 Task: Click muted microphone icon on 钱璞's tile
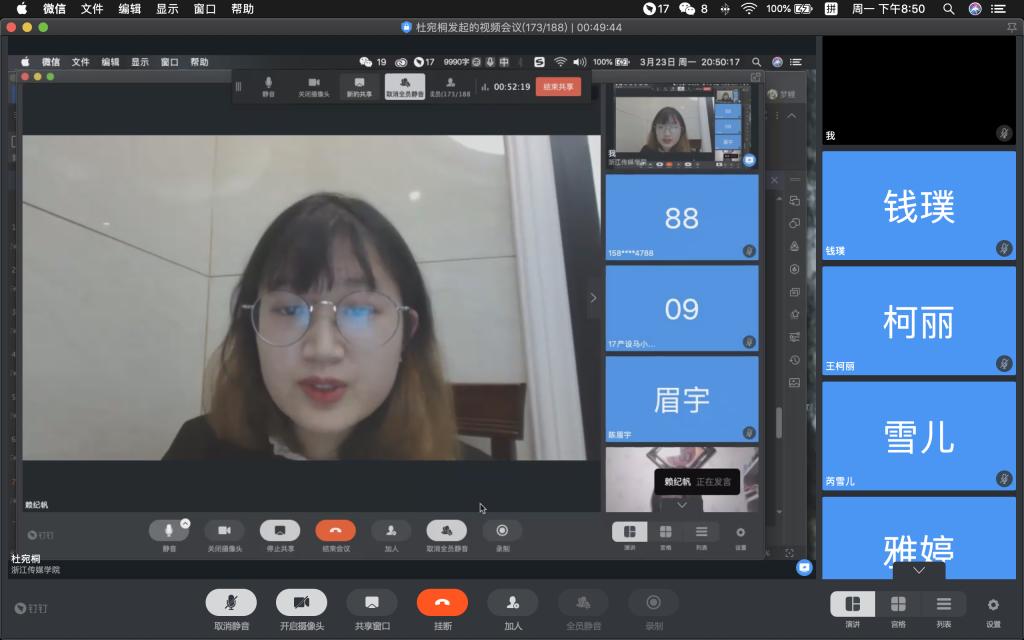[x=1003, y=248]
